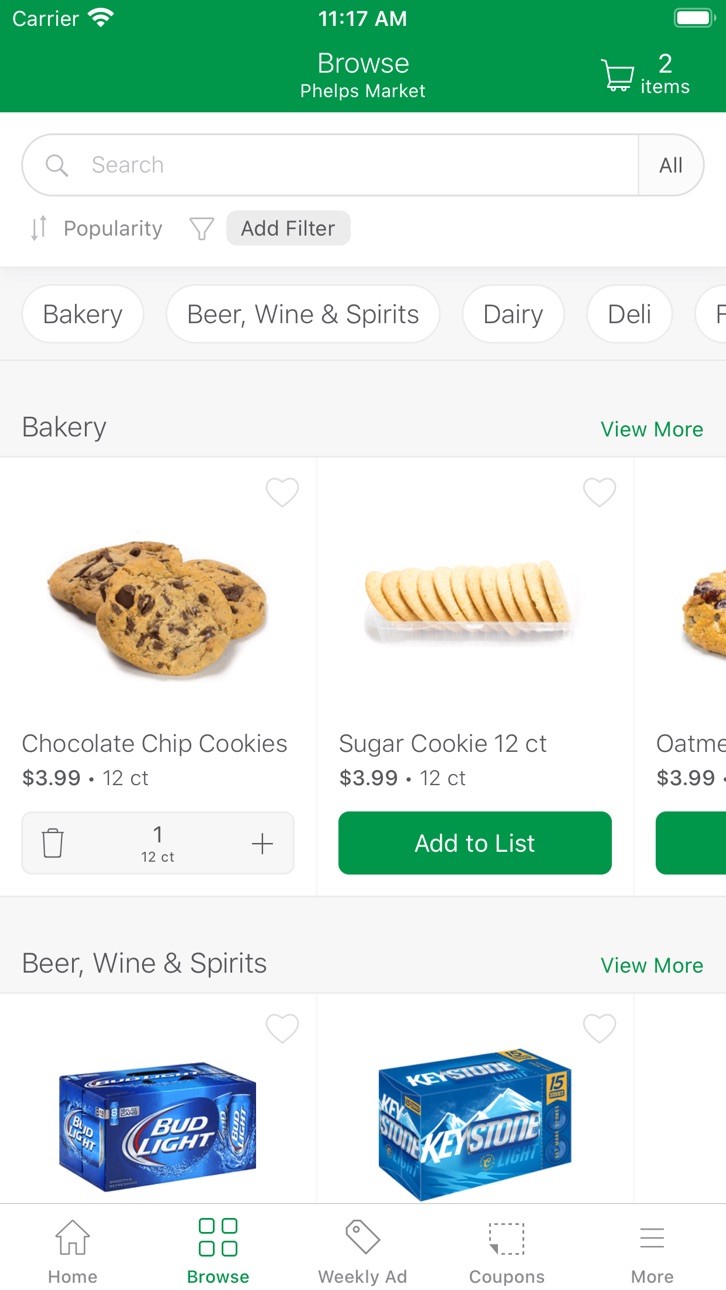Favorite Chocolate Chip Cookies with heart
Viewport: 726px width, 1290px height.
(282, 492)
